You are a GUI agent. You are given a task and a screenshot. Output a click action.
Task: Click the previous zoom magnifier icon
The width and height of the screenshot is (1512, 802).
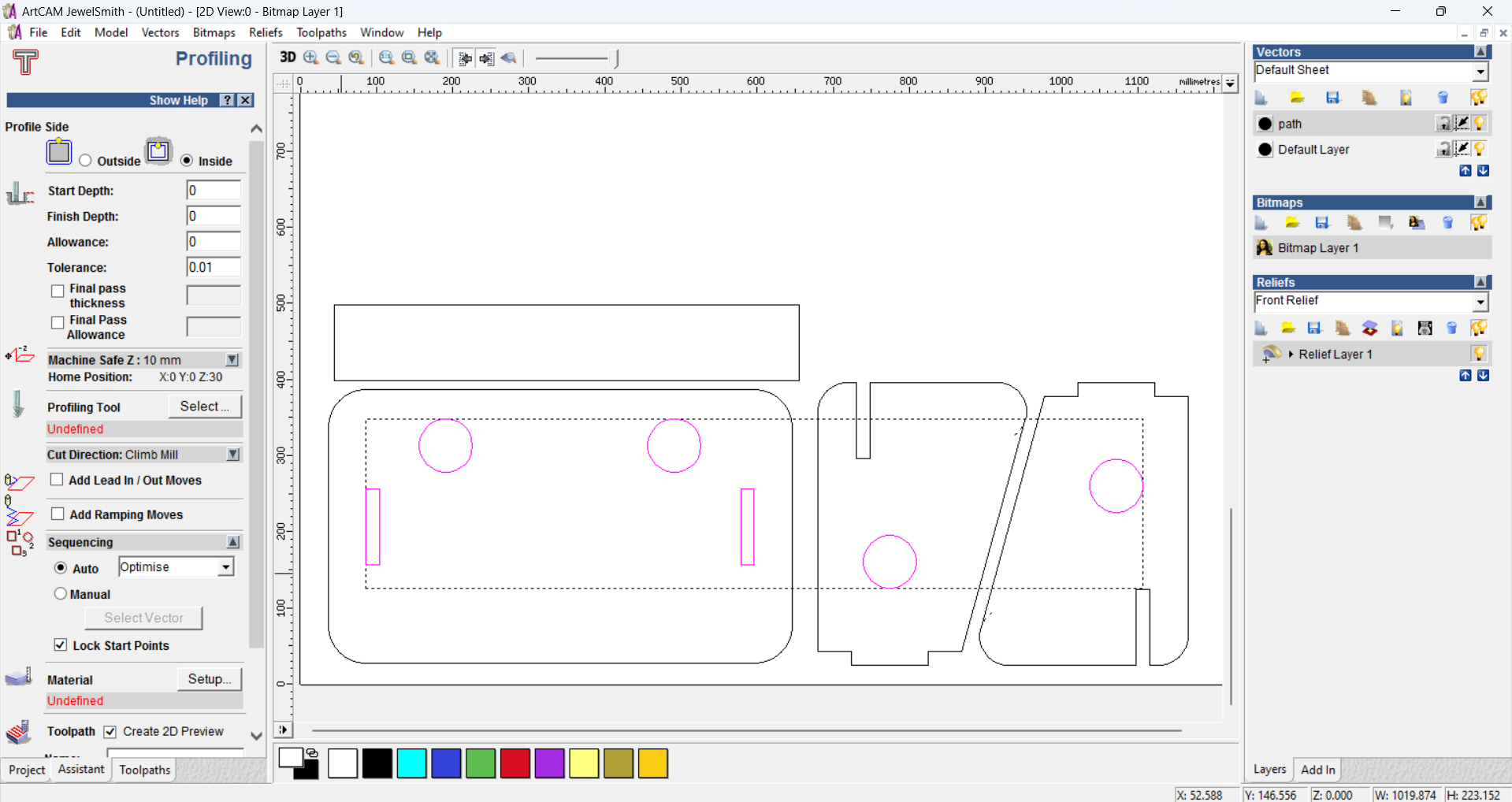[356, 58]
